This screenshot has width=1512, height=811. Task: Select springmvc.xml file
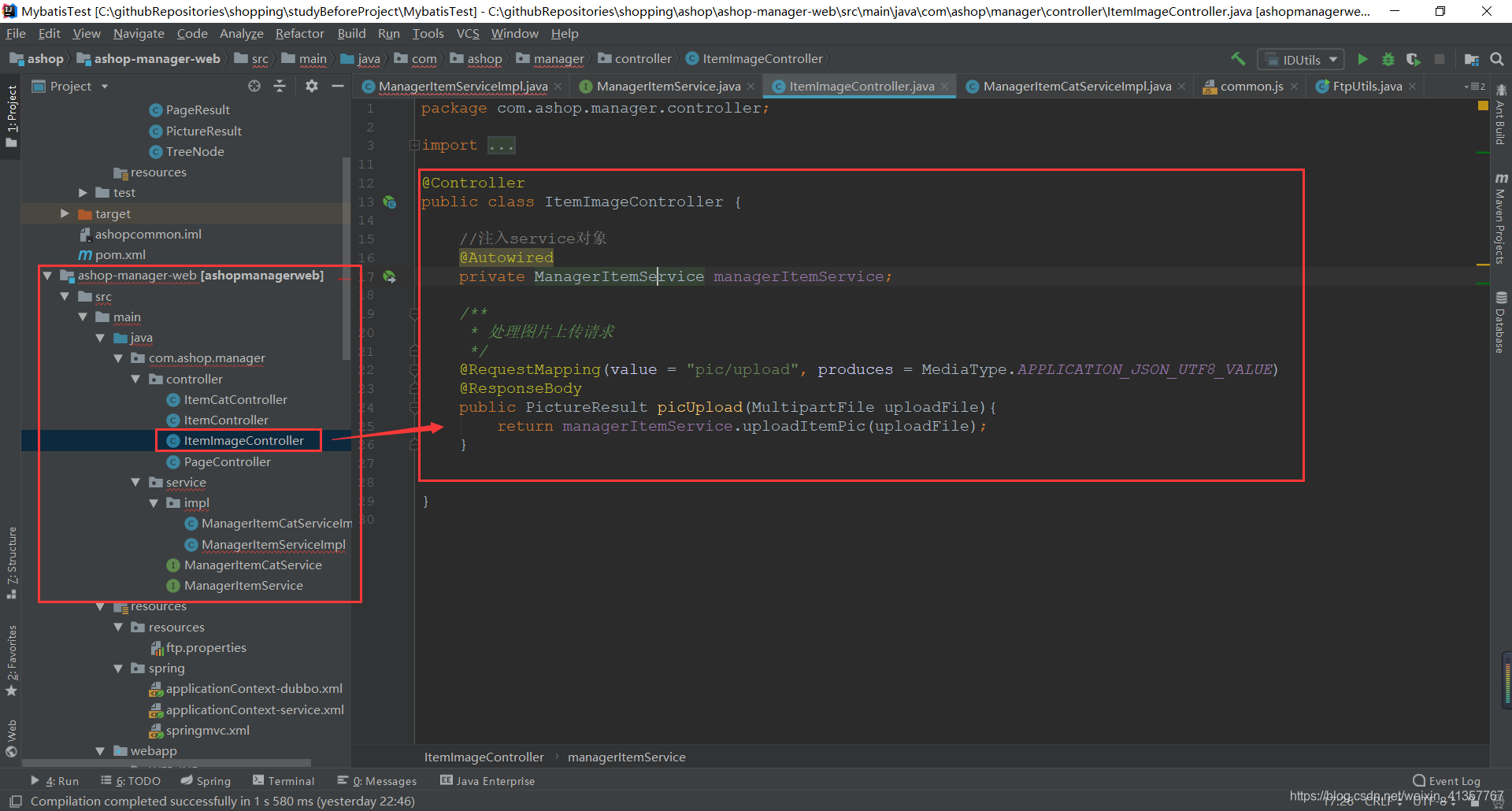(x=207, y=731)
